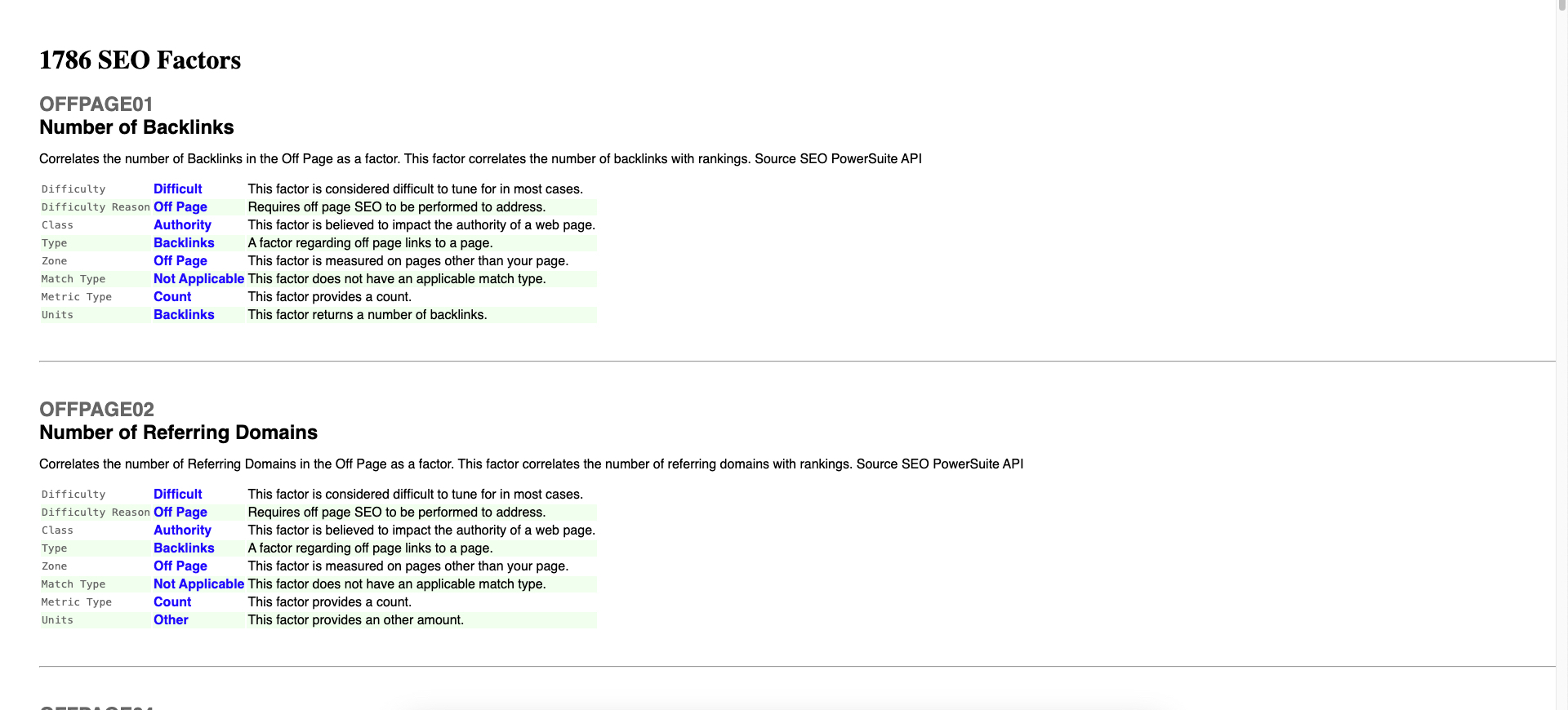Click the Number of Referring Domains heading
The image size is (1568, 710).
[x=178, y=433]
